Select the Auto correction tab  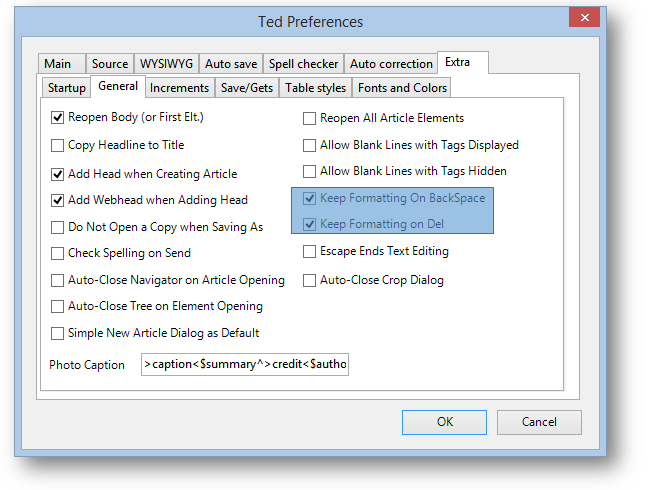391,64
